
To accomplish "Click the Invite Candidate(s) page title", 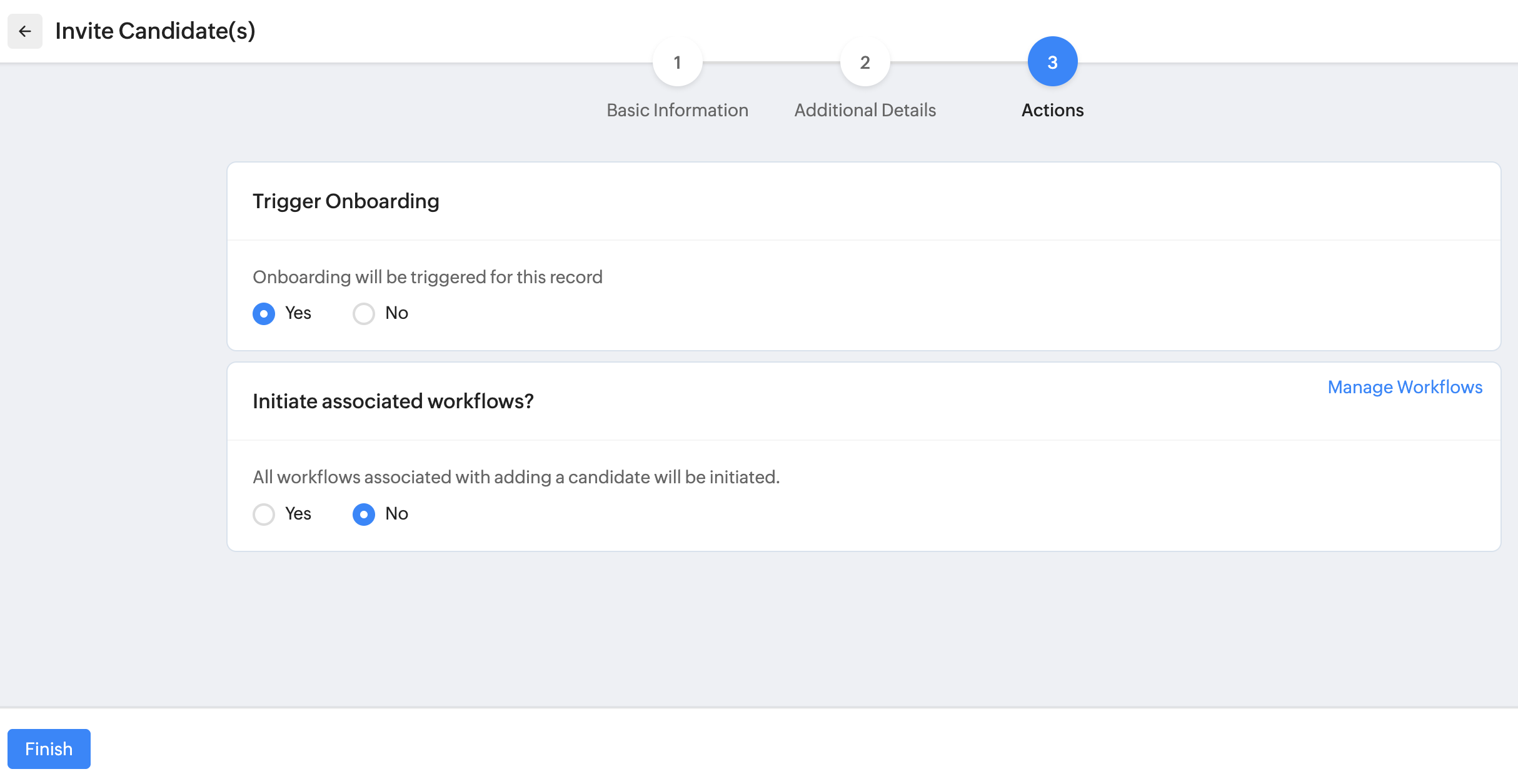I will [x=155, y=31].
